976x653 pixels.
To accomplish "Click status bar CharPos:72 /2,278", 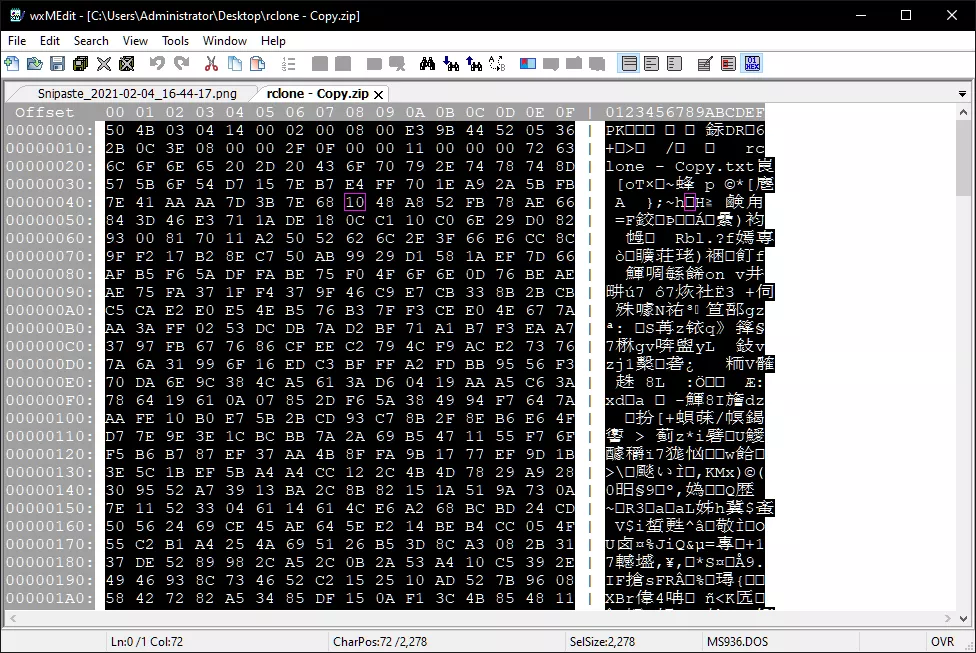I will coord(380,642).
